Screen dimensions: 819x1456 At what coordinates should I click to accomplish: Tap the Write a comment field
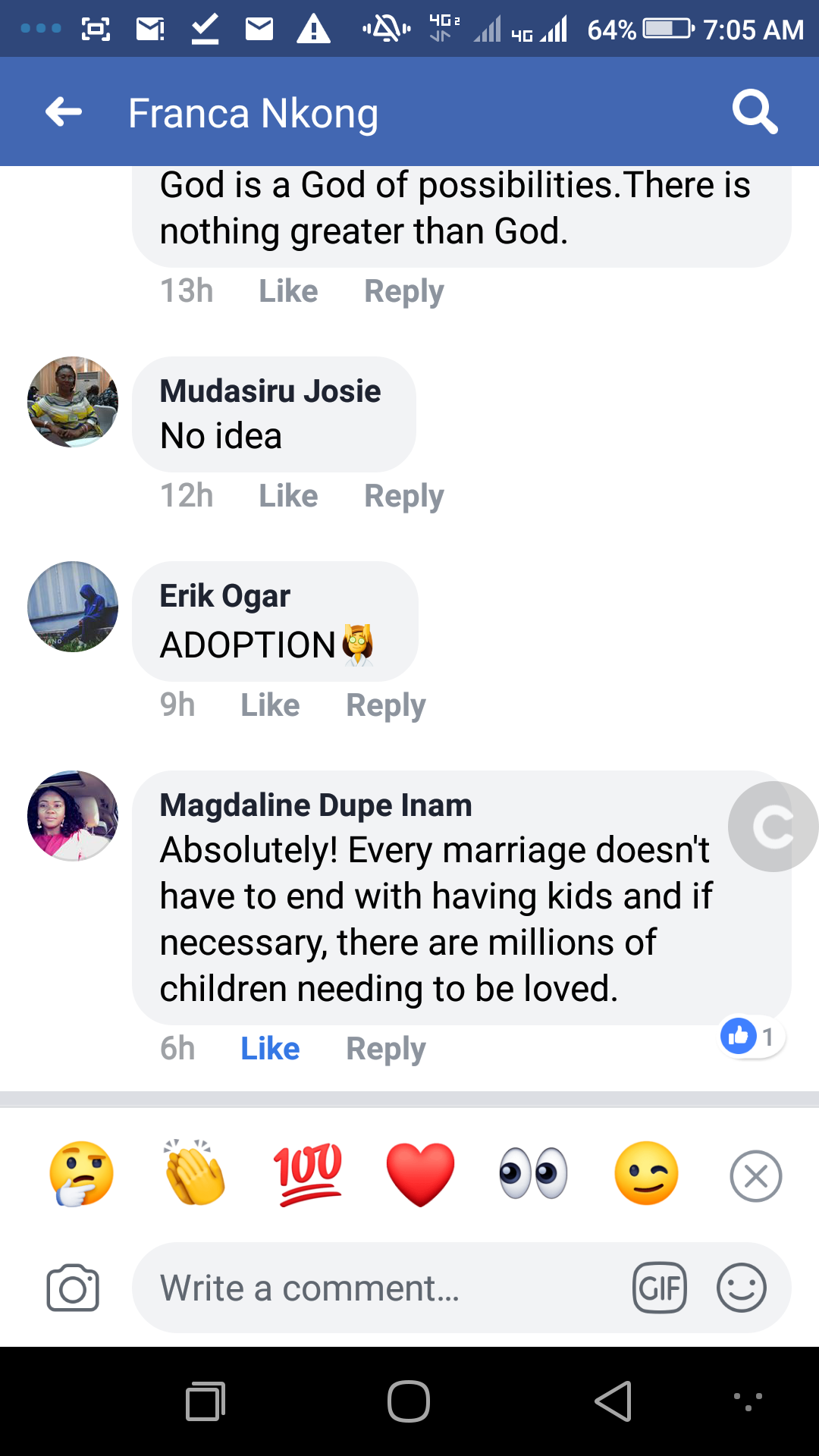click(379, 1288)
